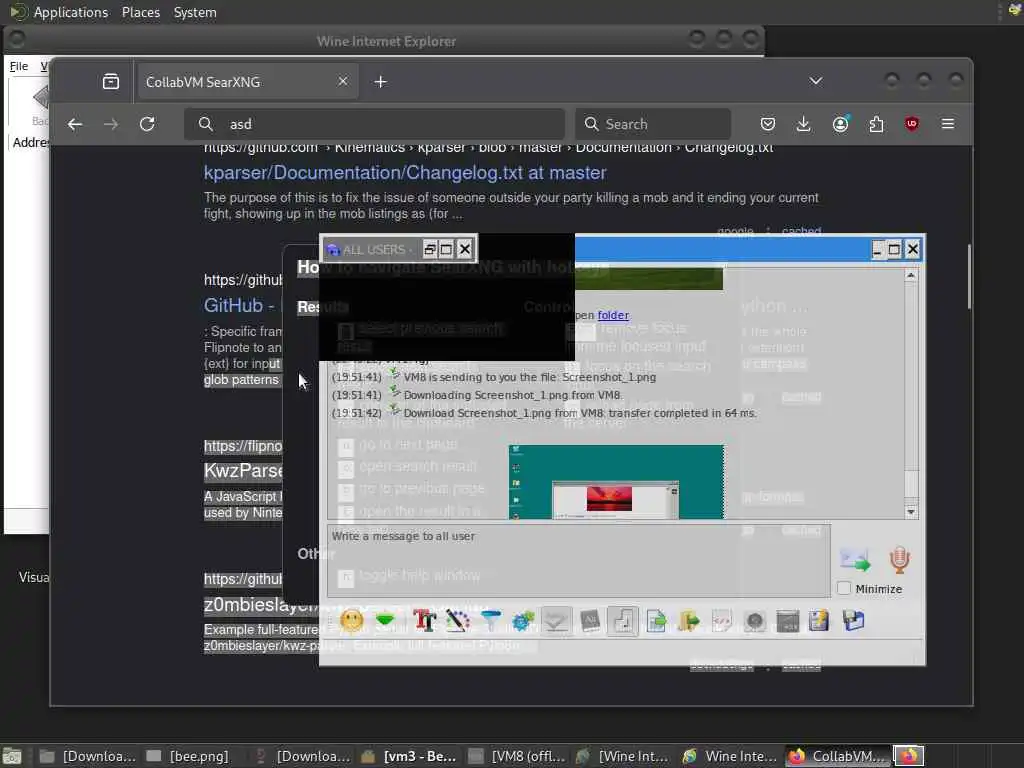Click the microphone voice message icon
The width and height of the screenshot is (1024, 768).
[899, 560]
